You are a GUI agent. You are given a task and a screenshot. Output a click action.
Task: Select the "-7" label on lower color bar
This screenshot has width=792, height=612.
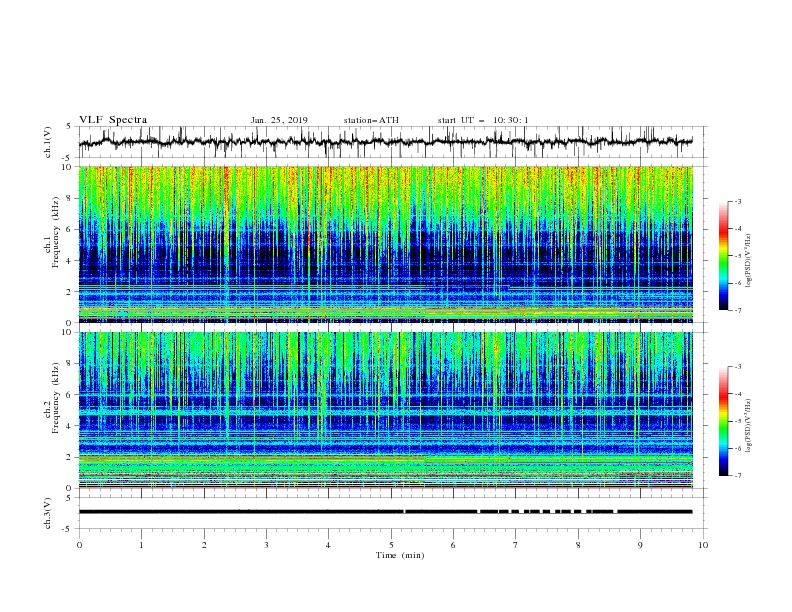point(737,476)
